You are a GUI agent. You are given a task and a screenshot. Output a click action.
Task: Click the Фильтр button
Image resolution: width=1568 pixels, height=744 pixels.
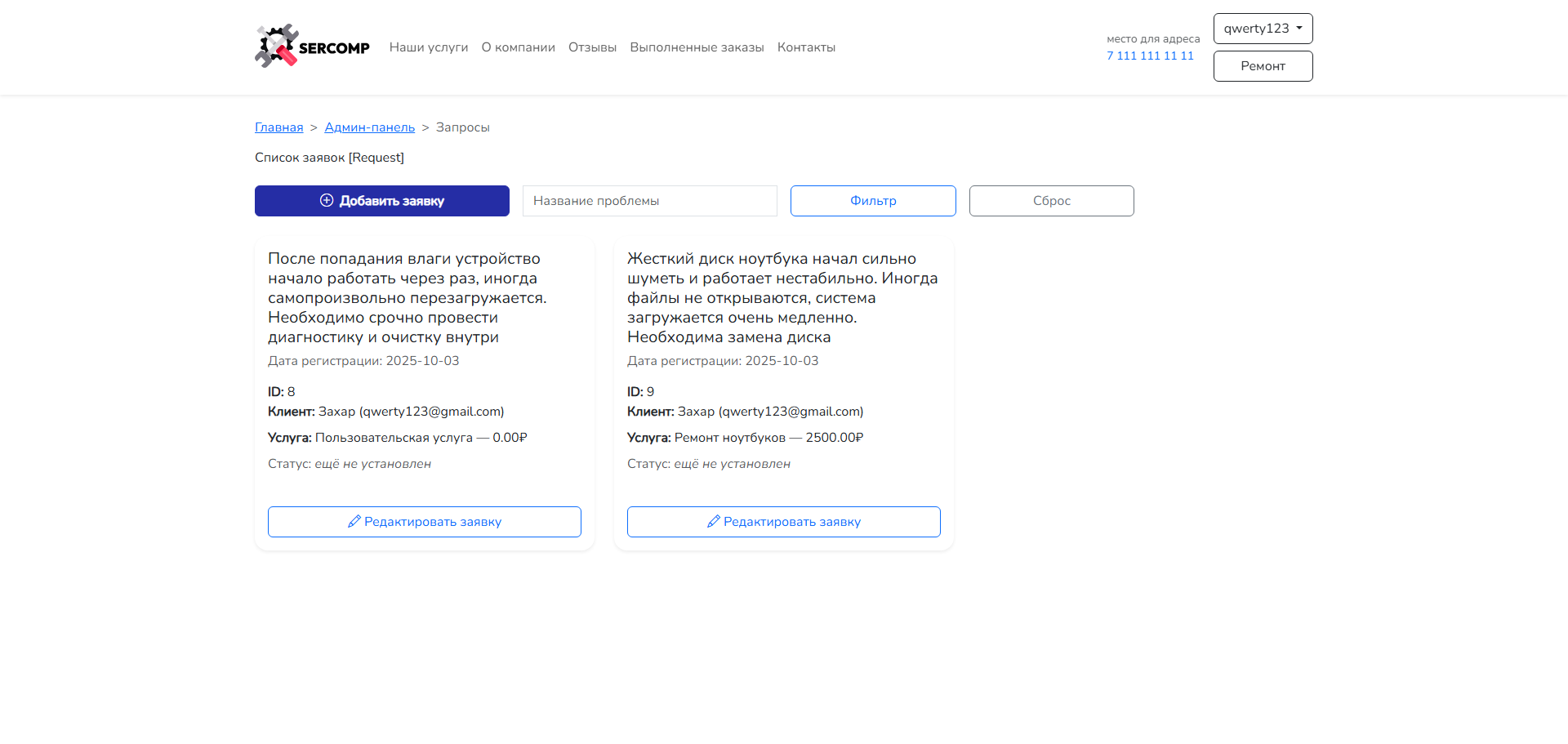(873, 201)
